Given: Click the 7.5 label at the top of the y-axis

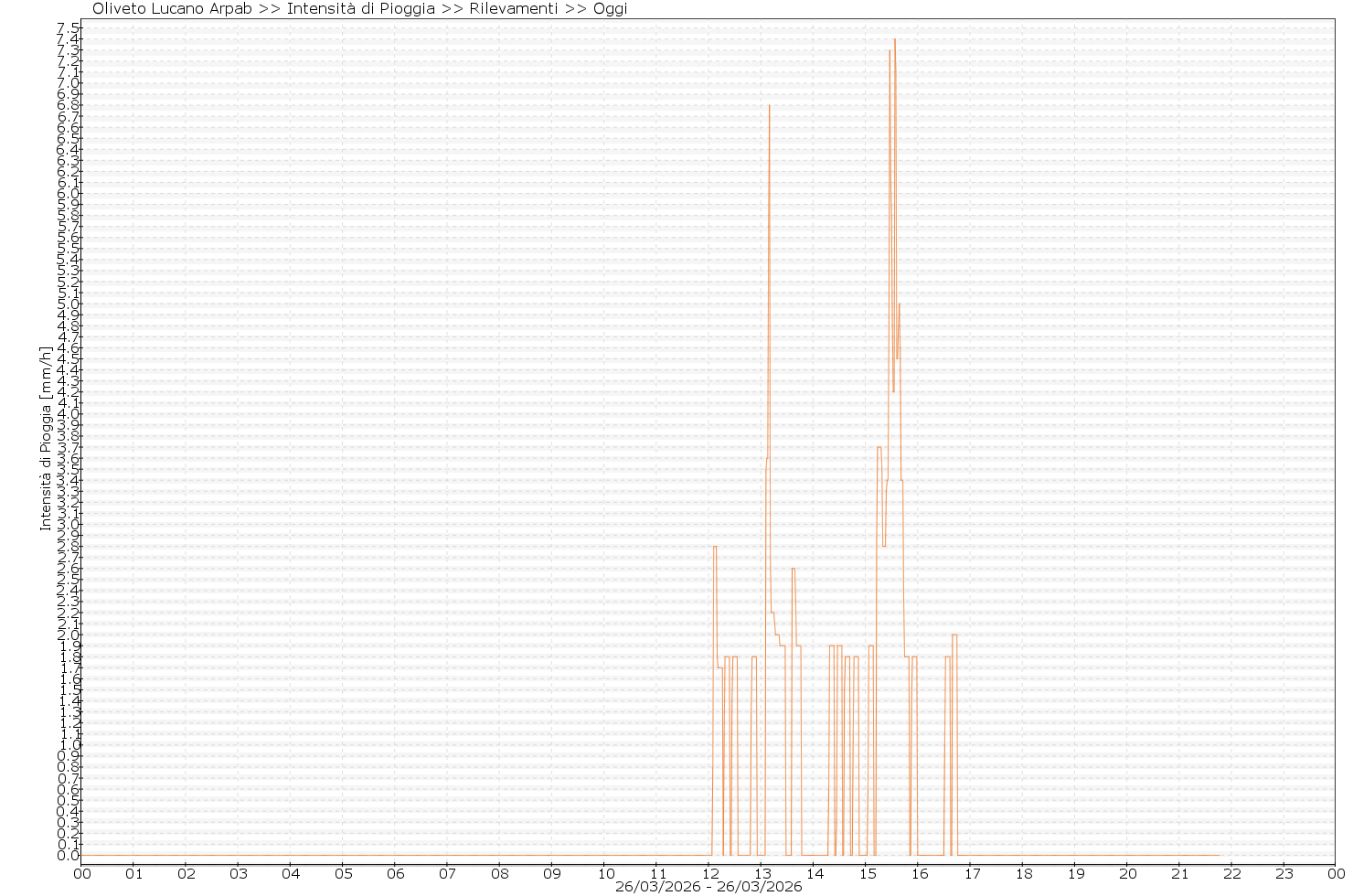Looking at the screenshot, I should click(x=69, y=28).
